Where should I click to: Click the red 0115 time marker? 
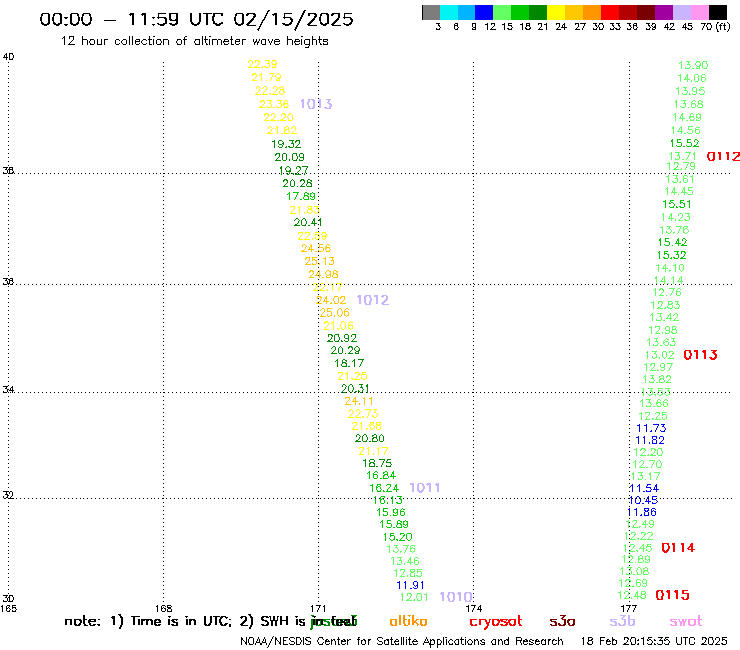coord(673,595)
